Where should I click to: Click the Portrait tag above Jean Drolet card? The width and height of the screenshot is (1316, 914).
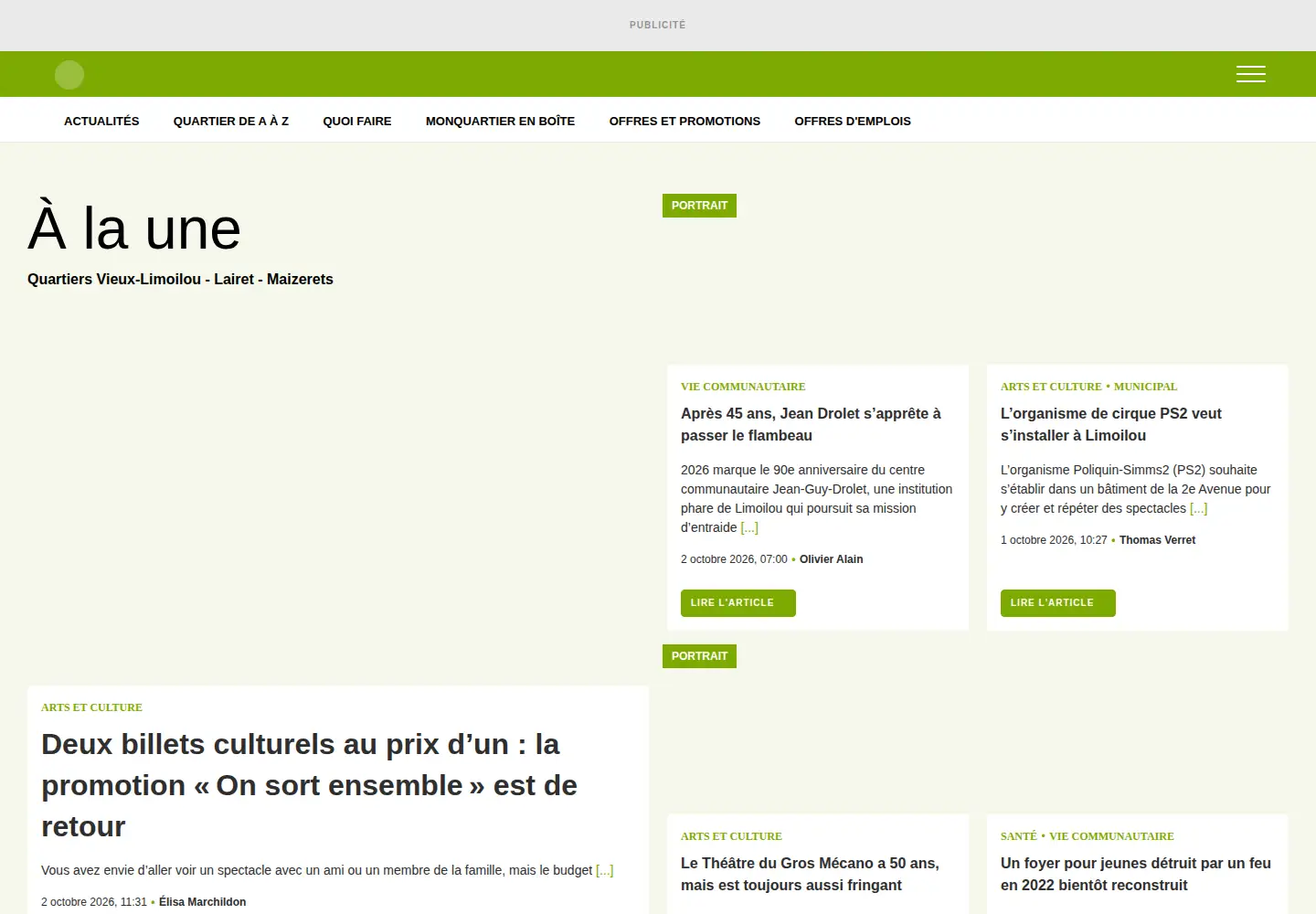[x=699, y=206]
